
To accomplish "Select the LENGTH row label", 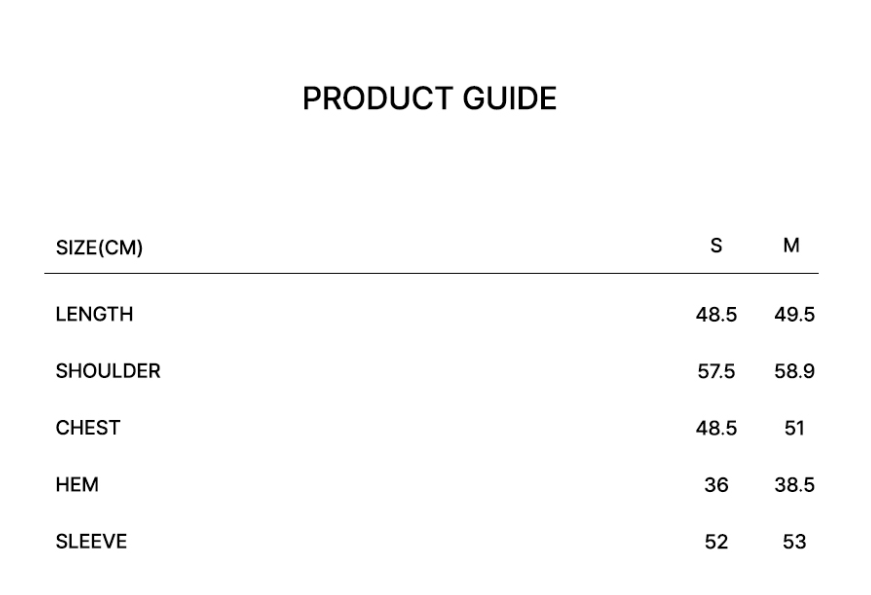I will [94, 315].
